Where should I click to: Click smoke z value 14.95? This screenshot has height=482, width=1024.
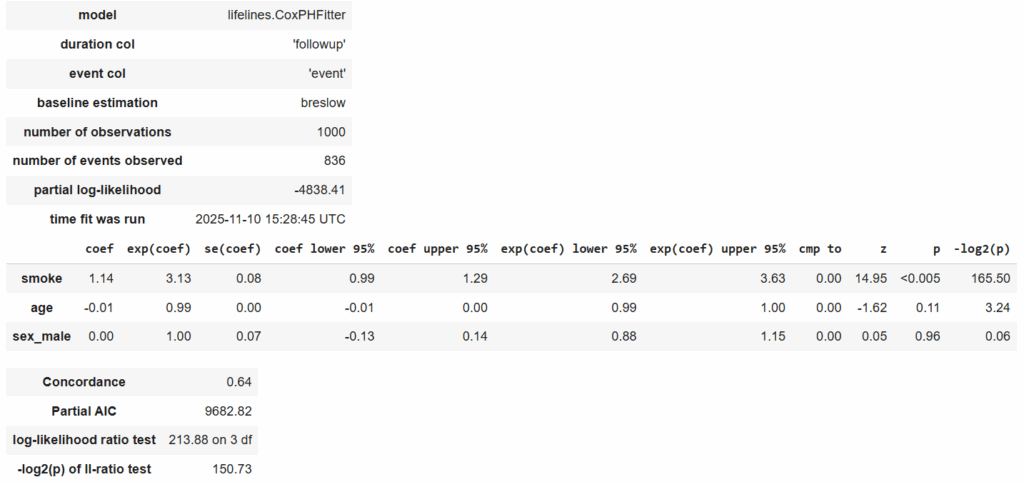point(871,278)
